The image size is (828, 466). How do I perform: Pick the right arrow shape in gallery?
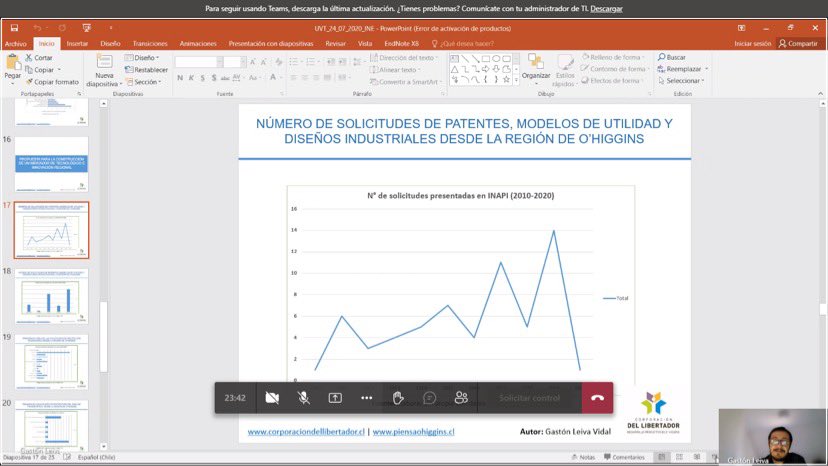[x=485, y=69]
